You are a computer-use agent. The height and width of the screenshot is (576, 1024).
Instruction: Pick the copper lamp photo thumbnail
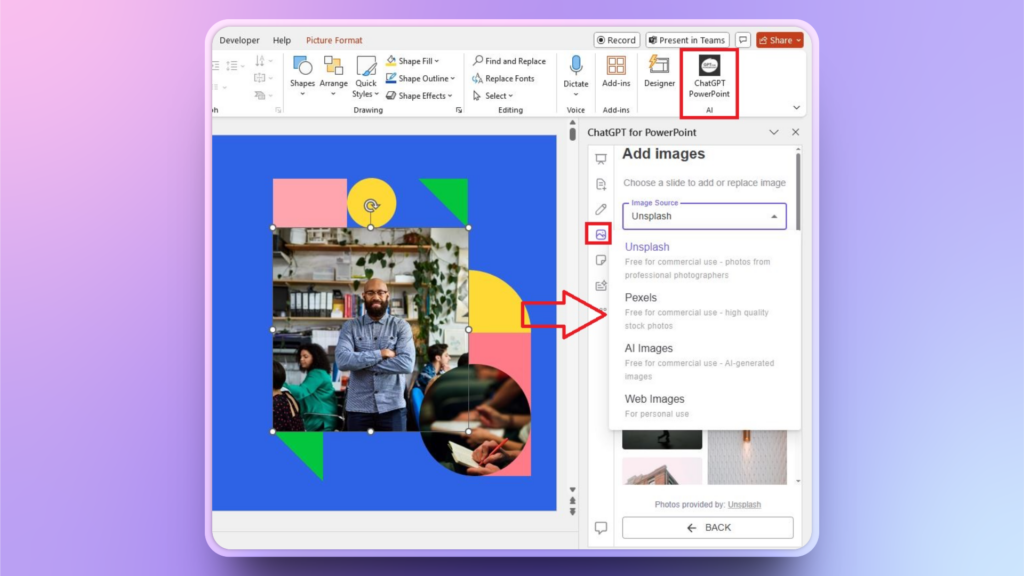tap(747, 456)
